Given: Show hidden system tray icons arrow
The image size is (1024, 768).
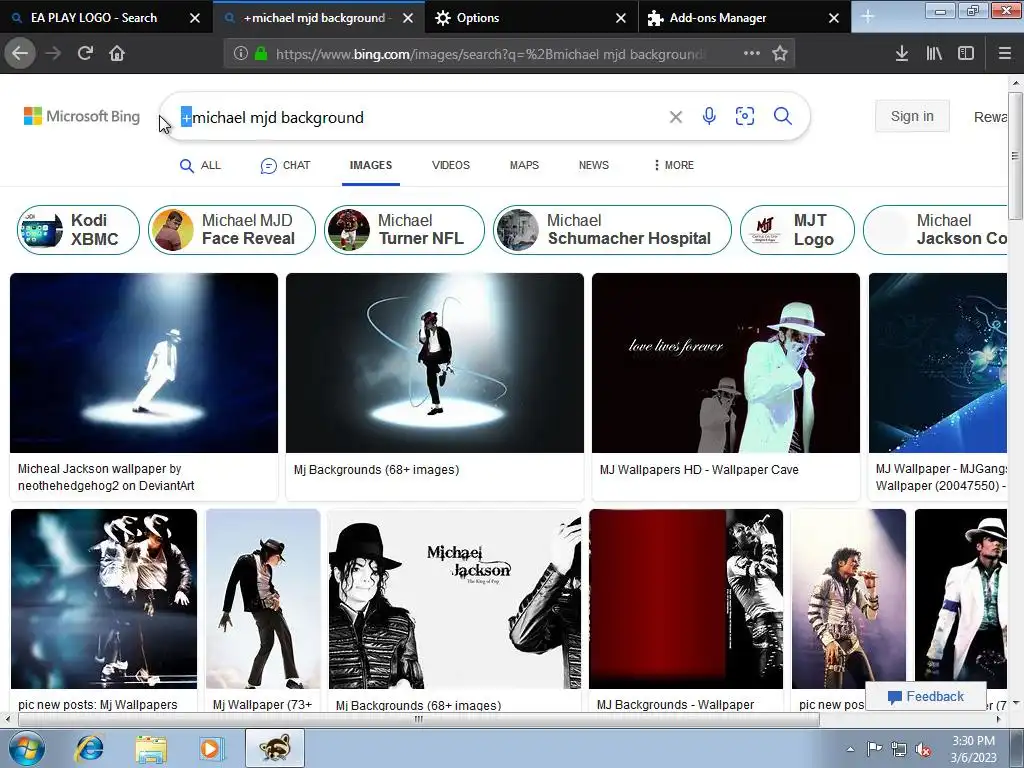Looking at the screenshot, I should pyautogui.click(x=850, y=749).
